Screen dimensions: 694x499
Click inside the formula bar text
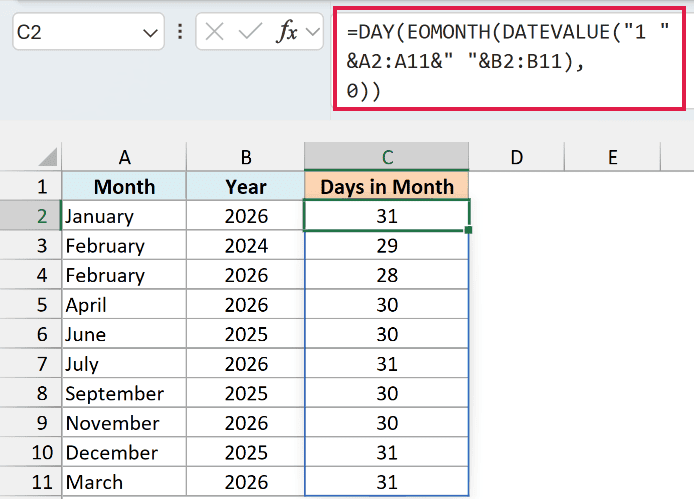click(x=509, y=59)
